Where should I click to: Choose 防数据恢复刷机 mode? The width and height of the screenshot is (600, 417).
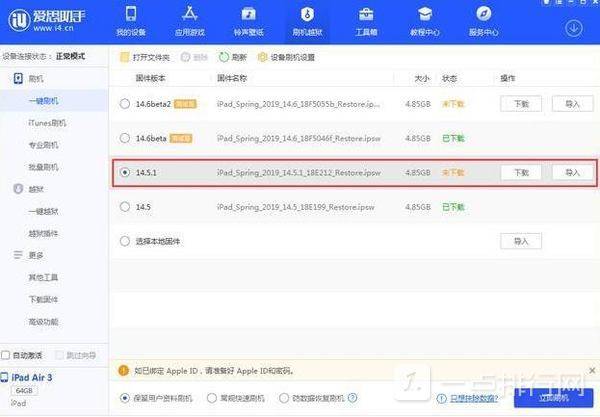284,398
